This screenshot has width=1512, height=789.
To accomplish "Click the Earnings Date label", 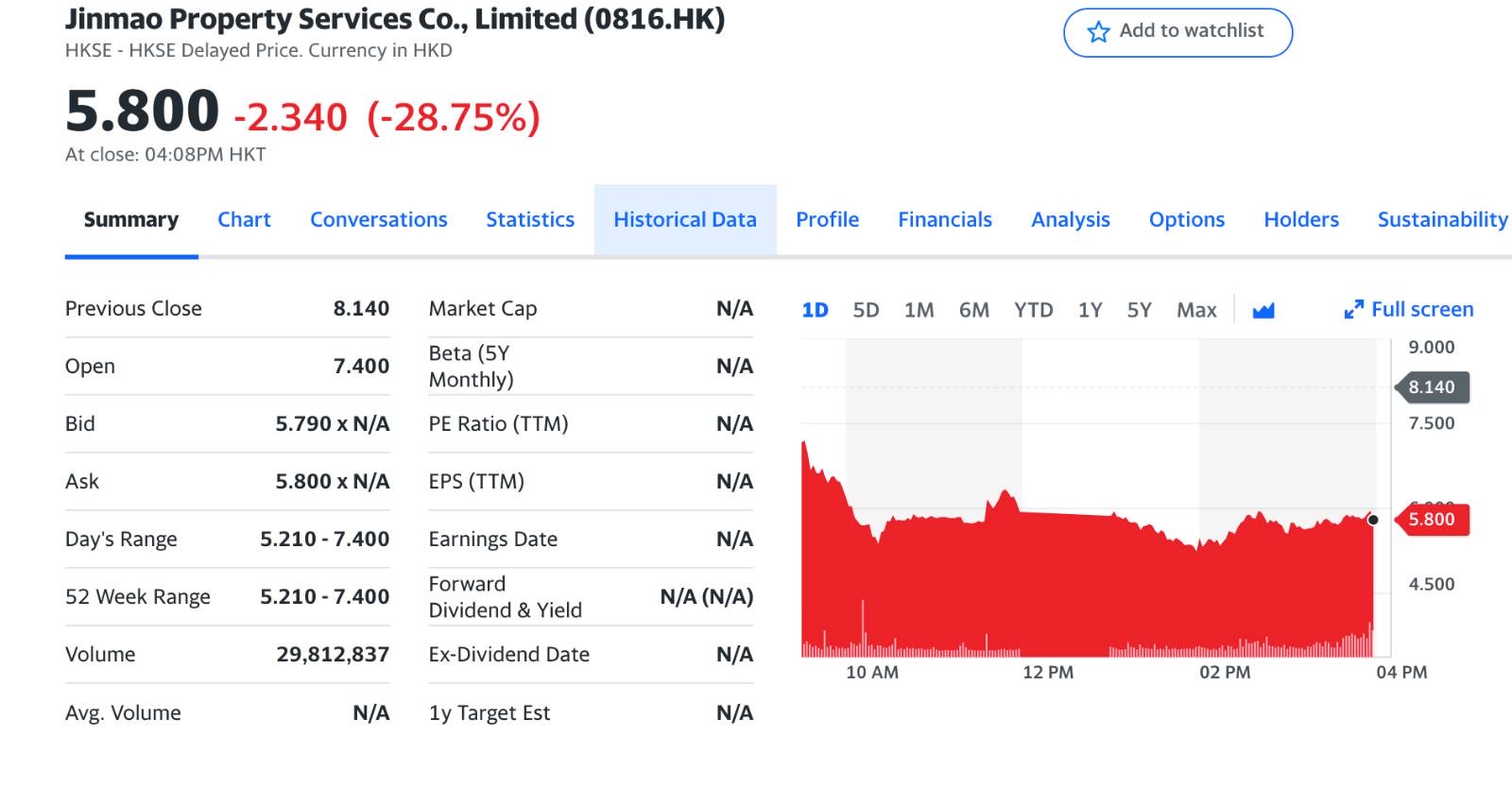I will coord(493,540).
